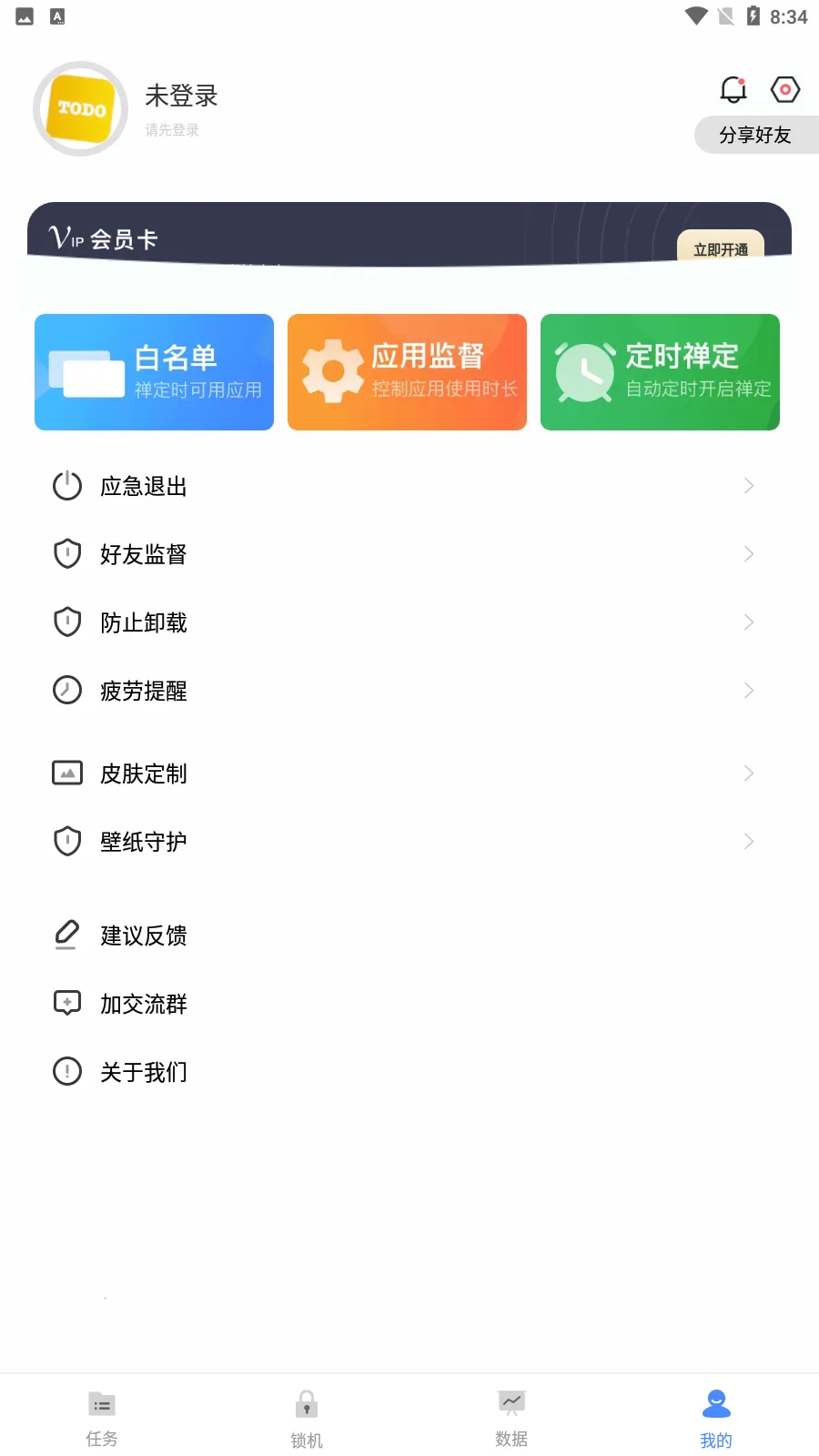Tap the picture icon beside 皮肤定制
The height and width of the screenshot is (1456, 819).
coord(67,773)
